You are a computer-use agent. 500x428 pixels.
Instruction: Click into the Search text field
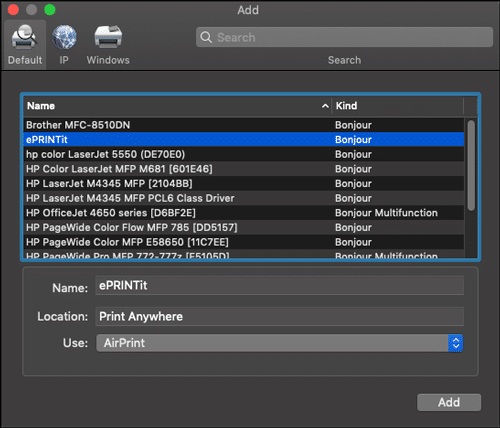click(344, 37)
